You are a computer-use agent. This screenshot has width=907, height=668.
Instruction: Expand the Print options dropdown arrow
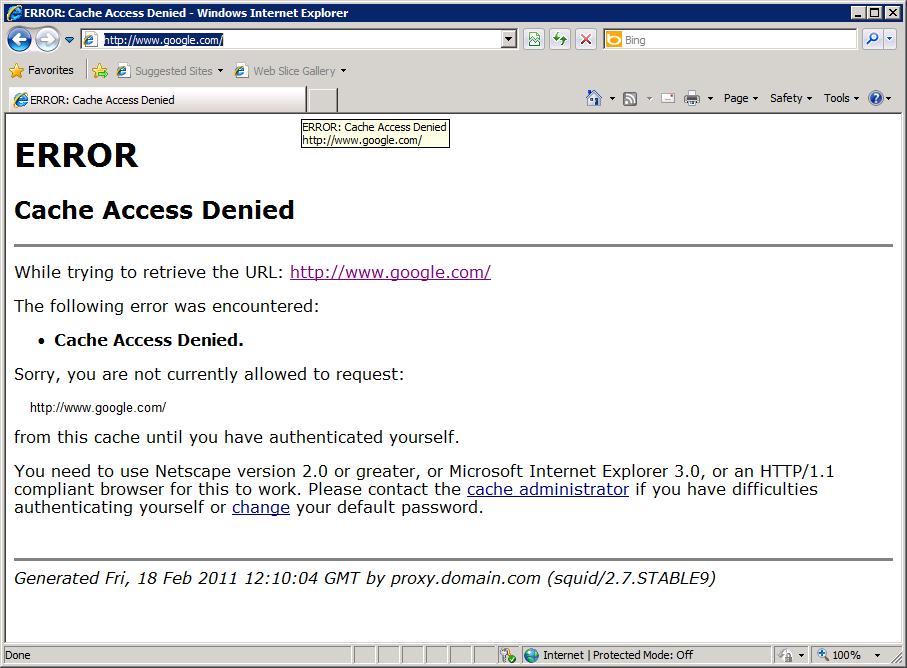tap(710, 98)
